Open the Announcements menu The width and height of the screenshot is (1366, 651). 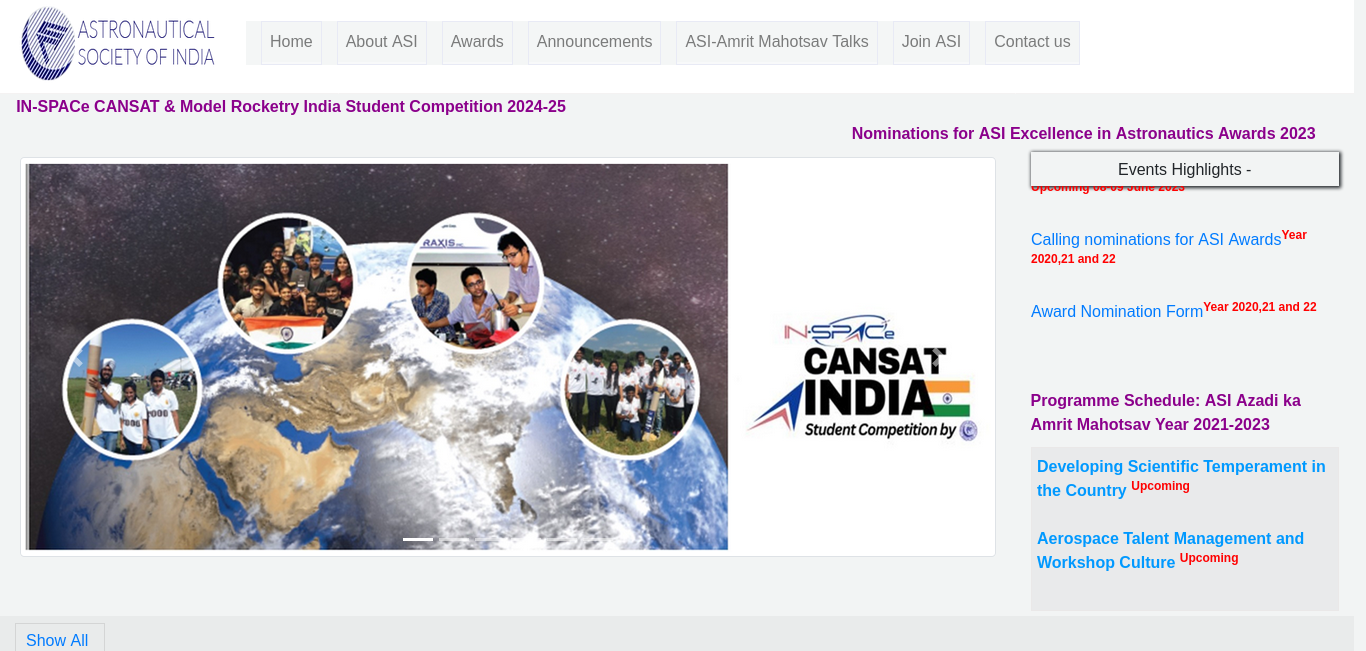pos(594,42)
